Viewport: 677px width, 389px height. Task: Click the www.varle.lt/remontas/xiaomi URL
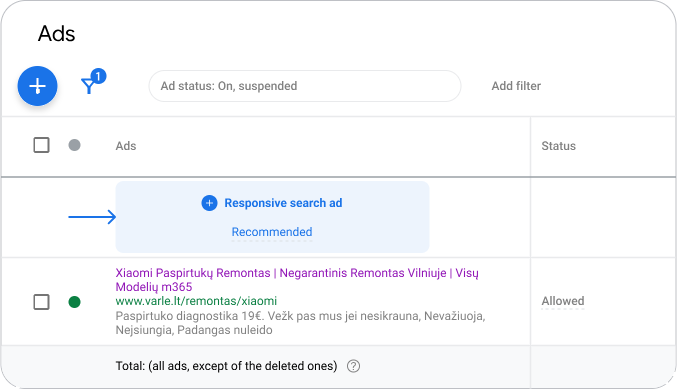click(x=196, y=301)
